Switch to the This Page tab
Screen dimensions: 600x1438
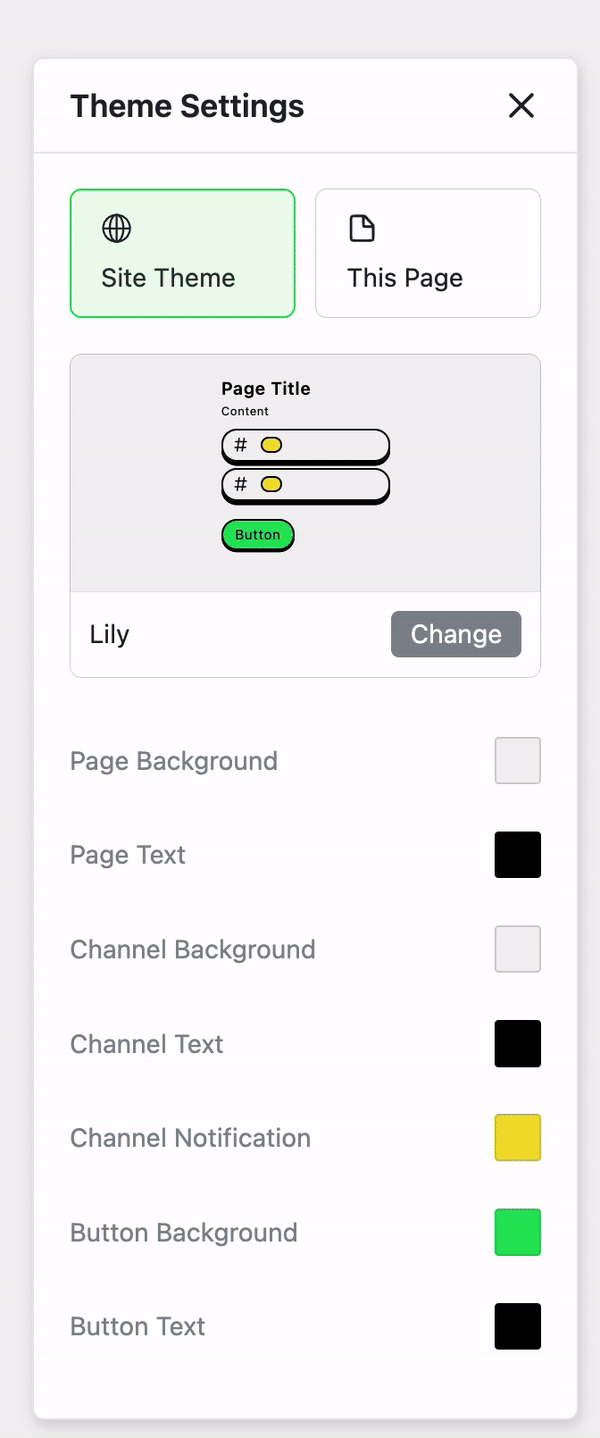428,254
